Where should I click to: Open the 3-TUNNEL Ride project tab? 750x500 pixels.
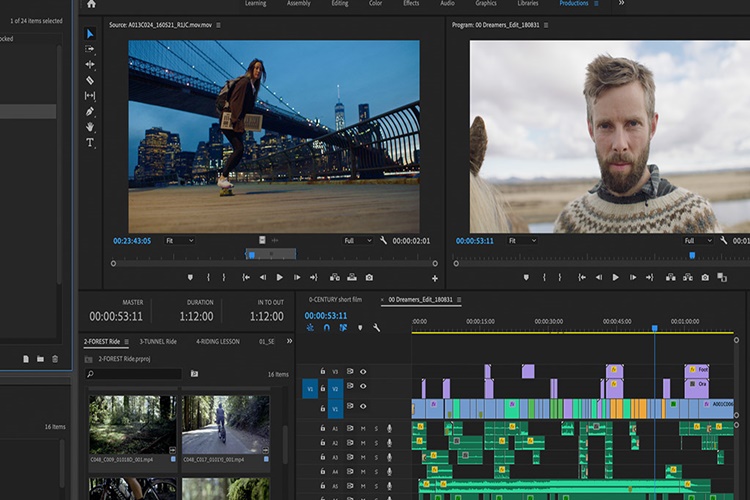click(x=157, y=341)
